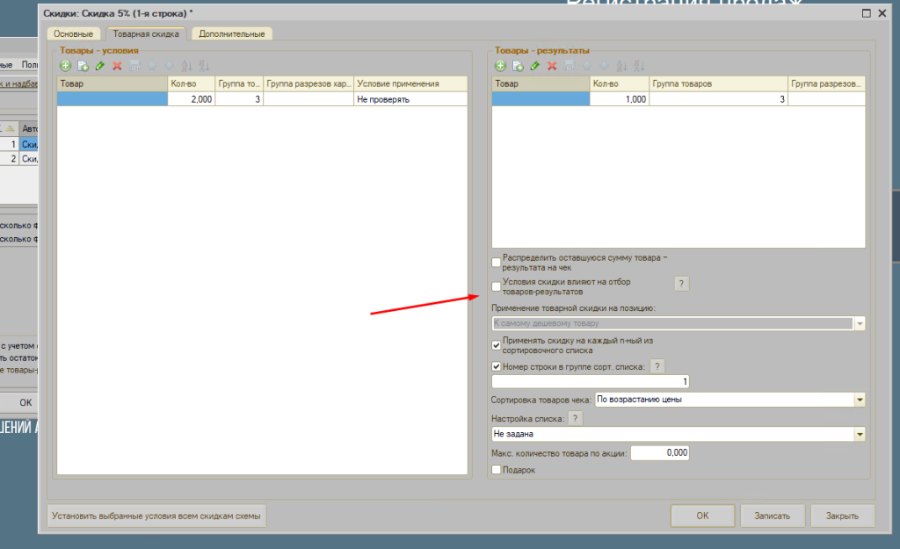Switch to the Основные tab

tap(73, 34)
